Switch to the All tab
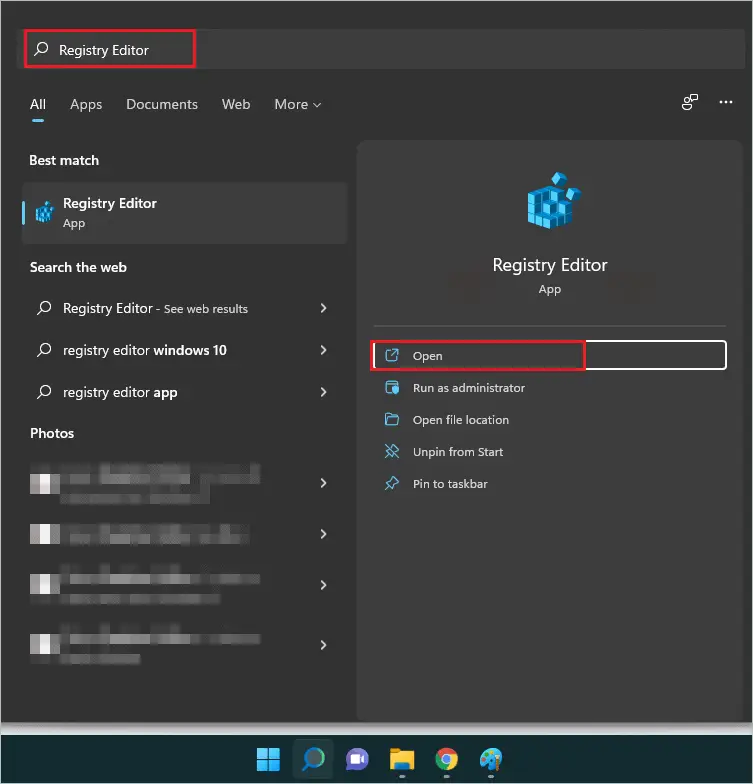Image resolution: width=753 pixels, height=784 pixels. coord(38,104)
